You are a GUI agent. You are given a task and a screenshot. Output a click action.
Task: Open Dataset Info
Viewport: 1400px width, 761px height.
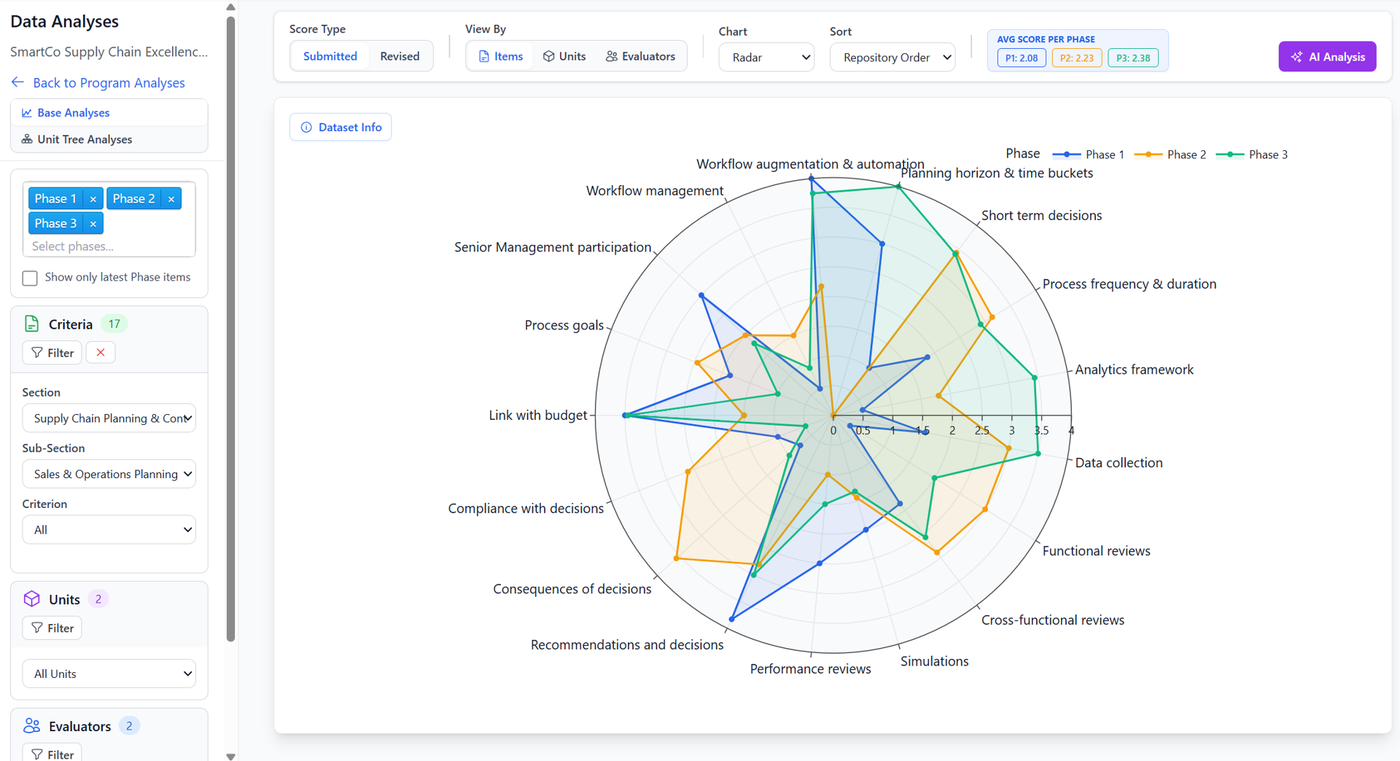[341, 127]
